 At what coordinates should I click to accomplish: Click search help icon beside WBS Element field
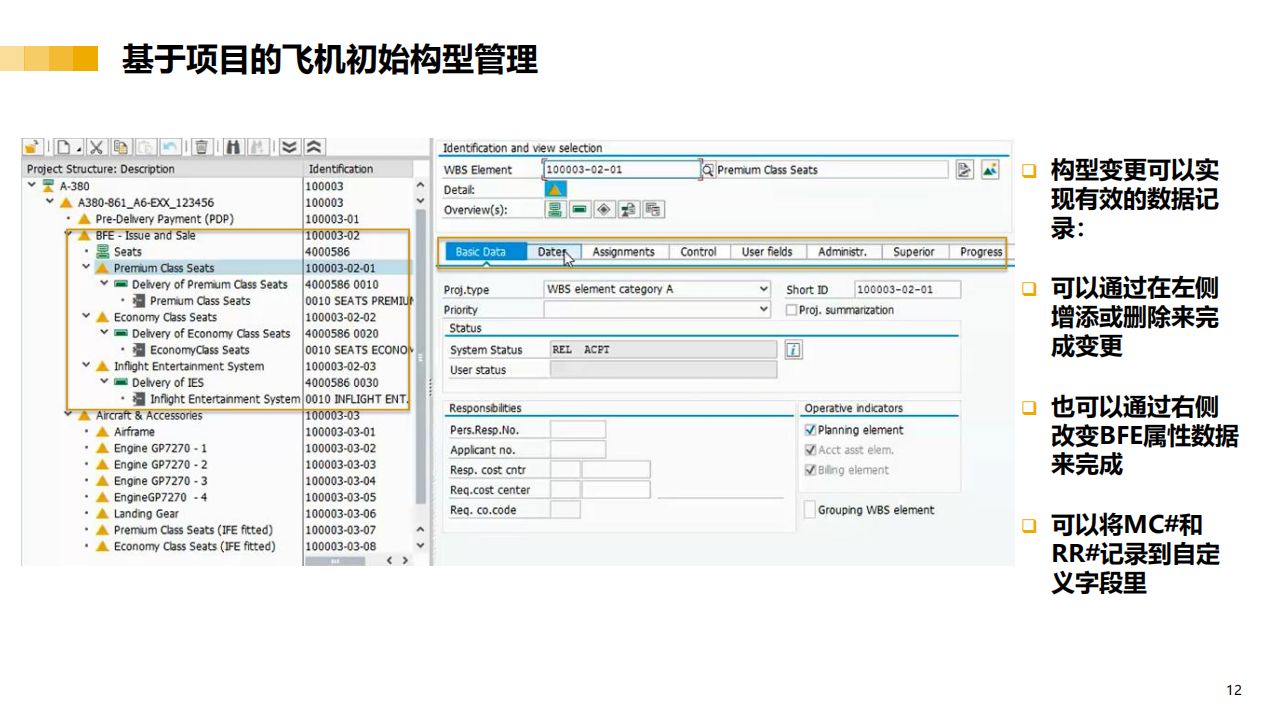[x=708, y=170]
